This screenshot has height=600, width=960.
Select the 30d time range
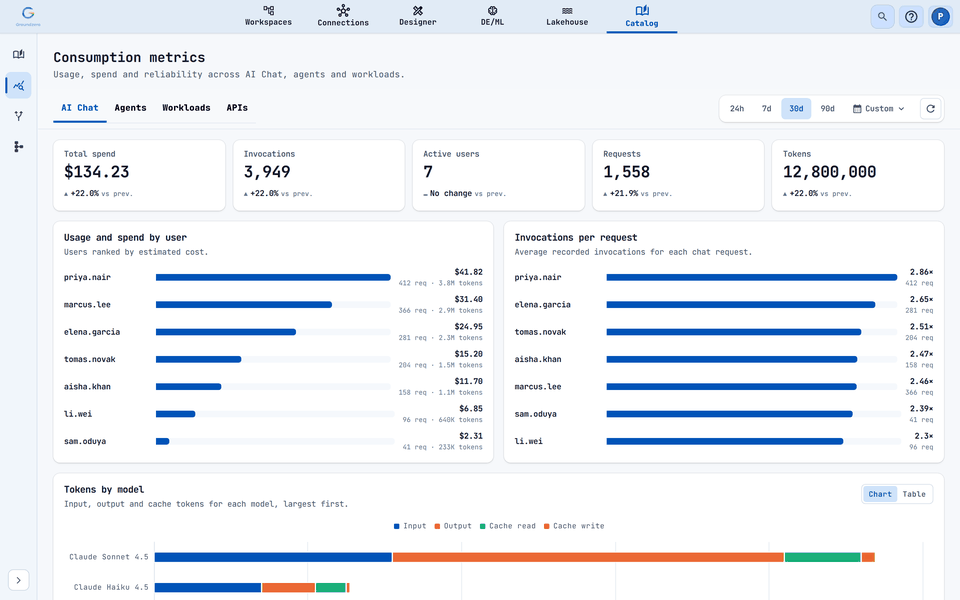pos(796,108)
